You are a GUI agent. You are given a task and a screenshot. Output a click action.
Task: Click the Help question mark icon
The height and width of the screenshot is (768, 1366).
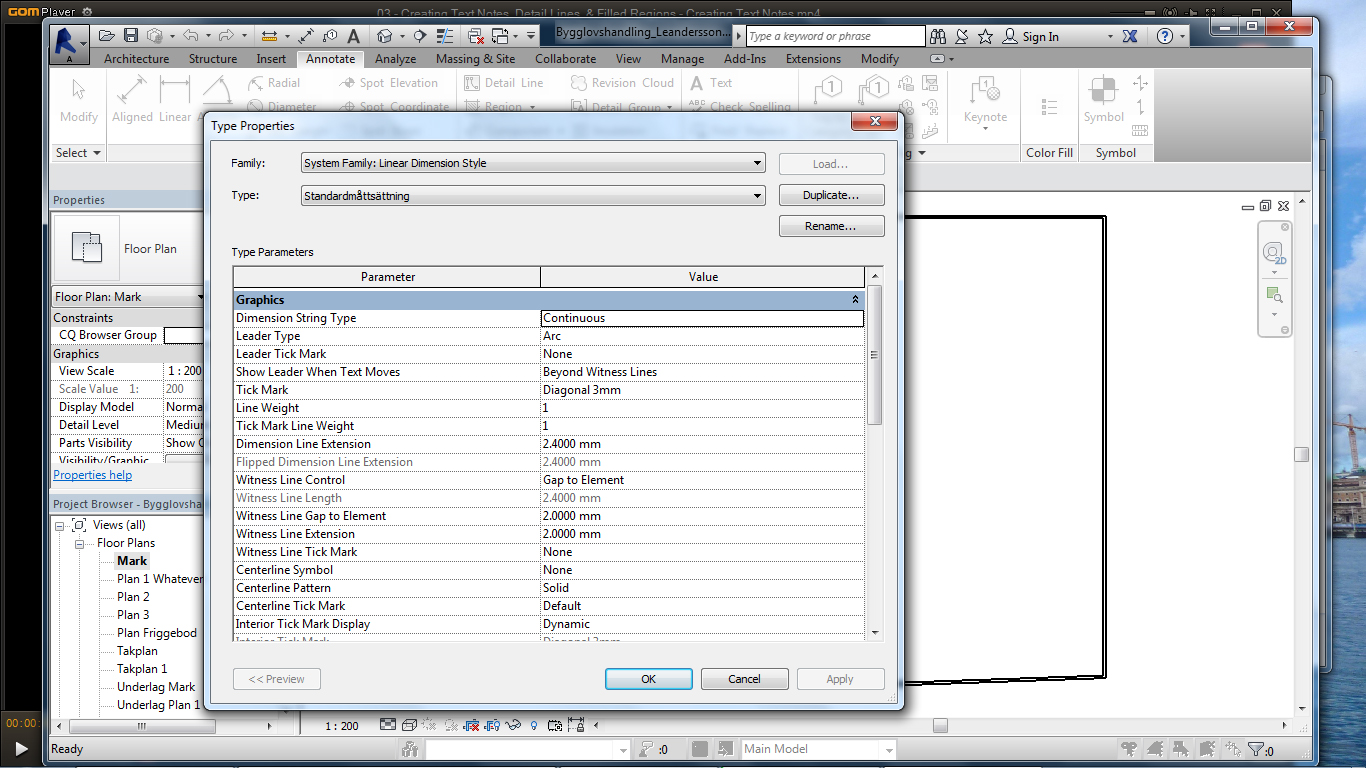click(x=1164, y=36)
